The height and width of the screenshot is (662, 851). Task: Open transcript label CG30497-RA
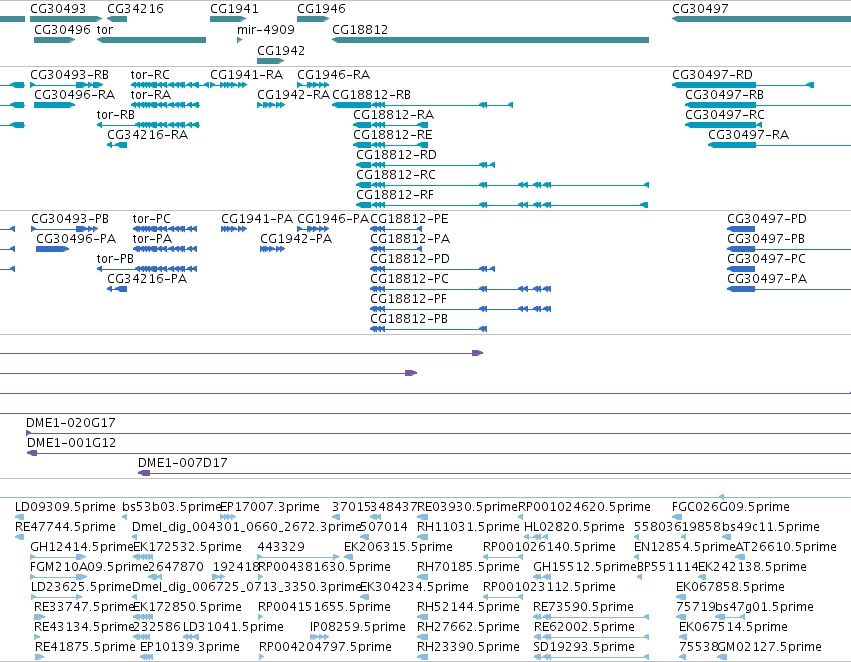tap(748, 135)
